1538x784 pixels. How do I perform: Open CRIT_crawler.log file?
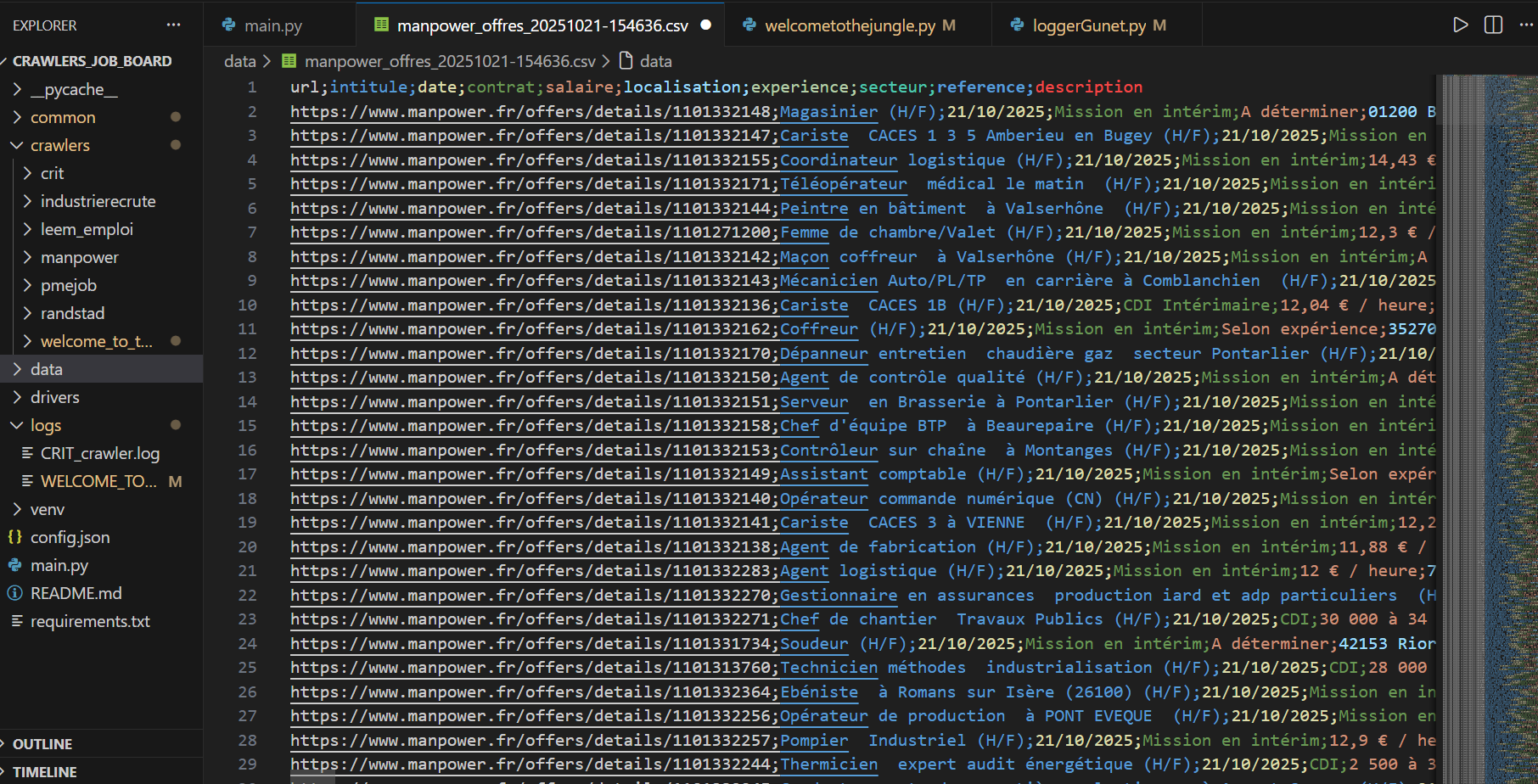99,453
